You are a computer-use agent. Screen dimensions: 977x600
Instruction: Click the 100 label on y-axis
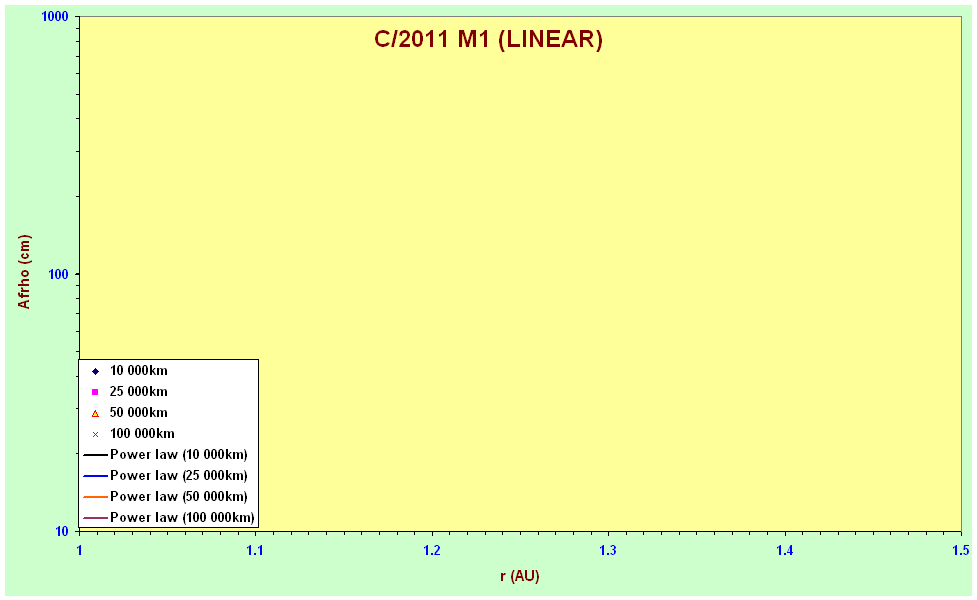[59, 274]
